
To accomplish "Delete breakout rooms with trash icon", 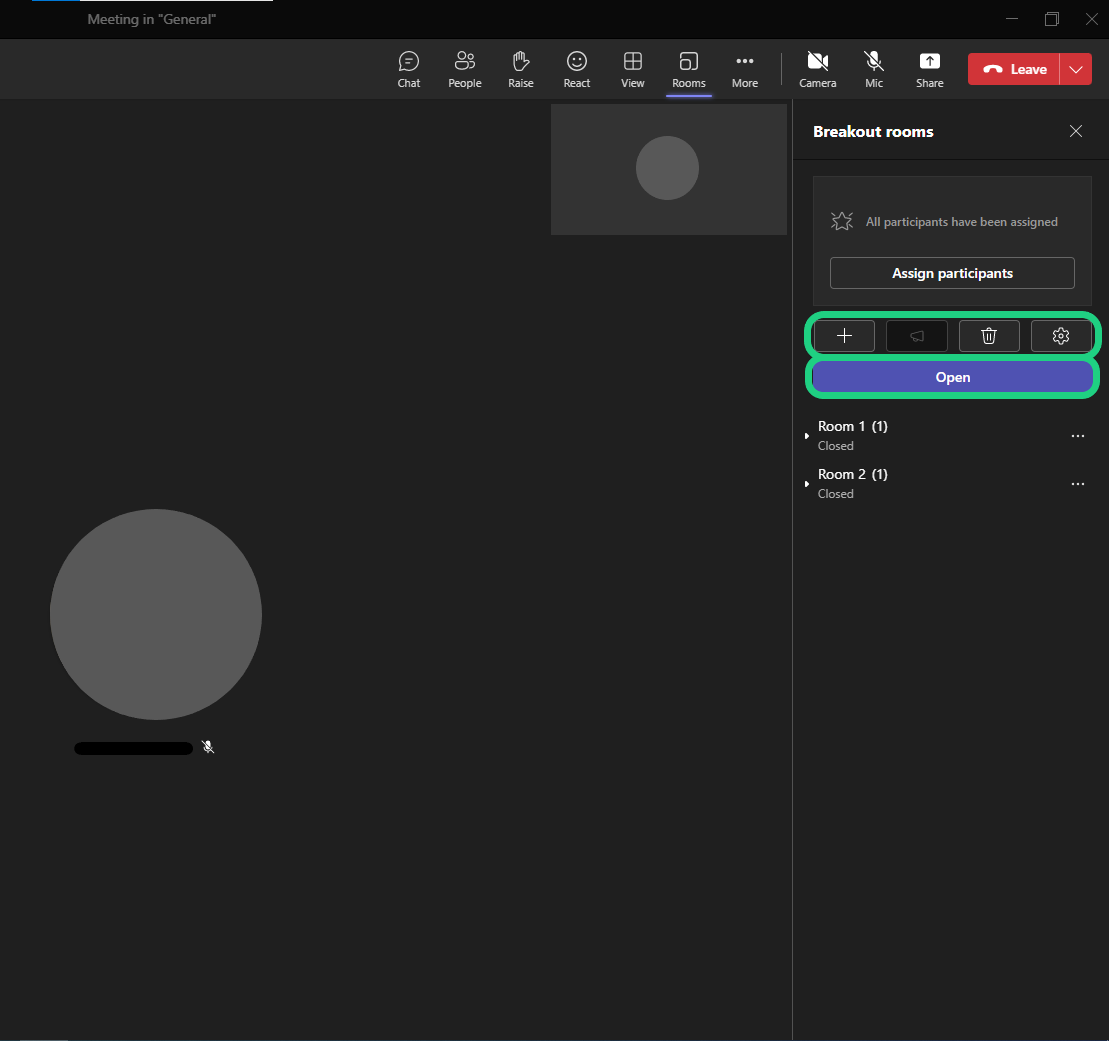I will point(989,336).
